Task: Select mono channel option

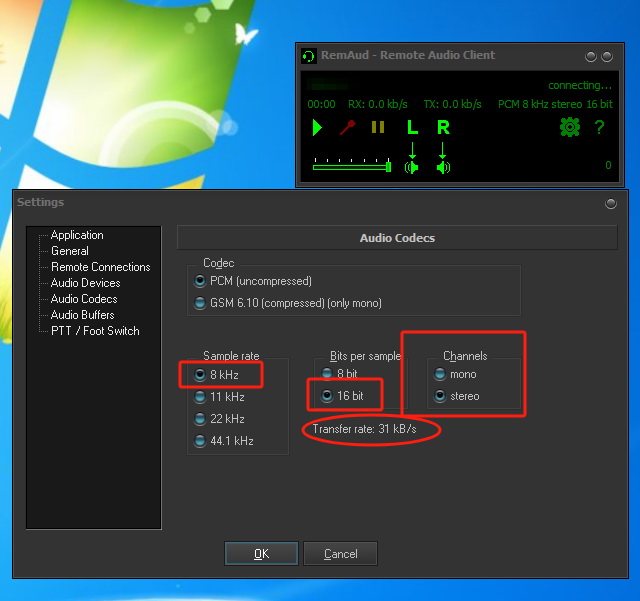Action: 455,374
